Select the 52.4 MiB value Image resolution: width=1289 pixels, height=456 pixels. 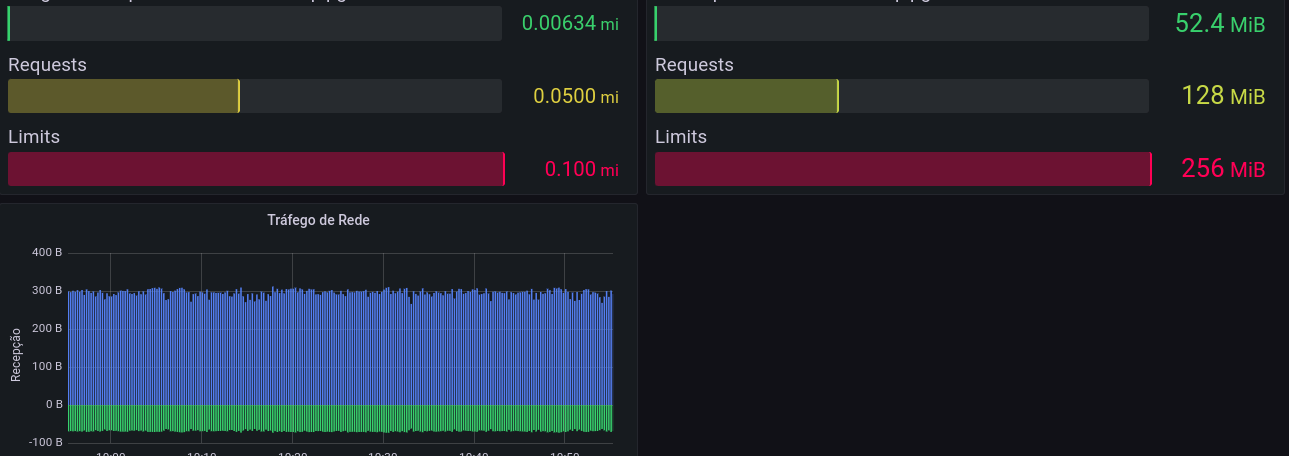tap(1220, 24)
